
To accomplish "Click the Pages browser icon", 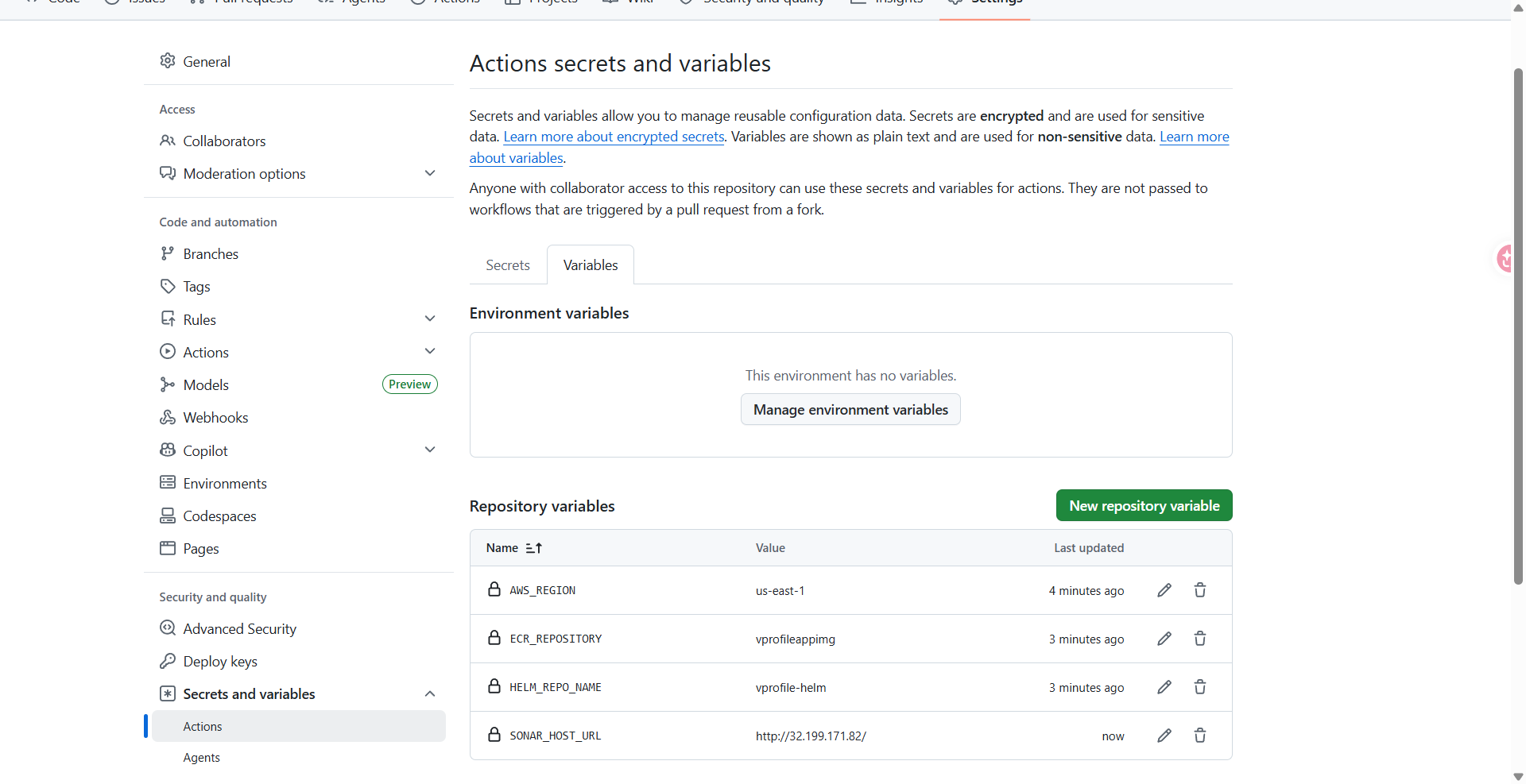I will point(167,548).
